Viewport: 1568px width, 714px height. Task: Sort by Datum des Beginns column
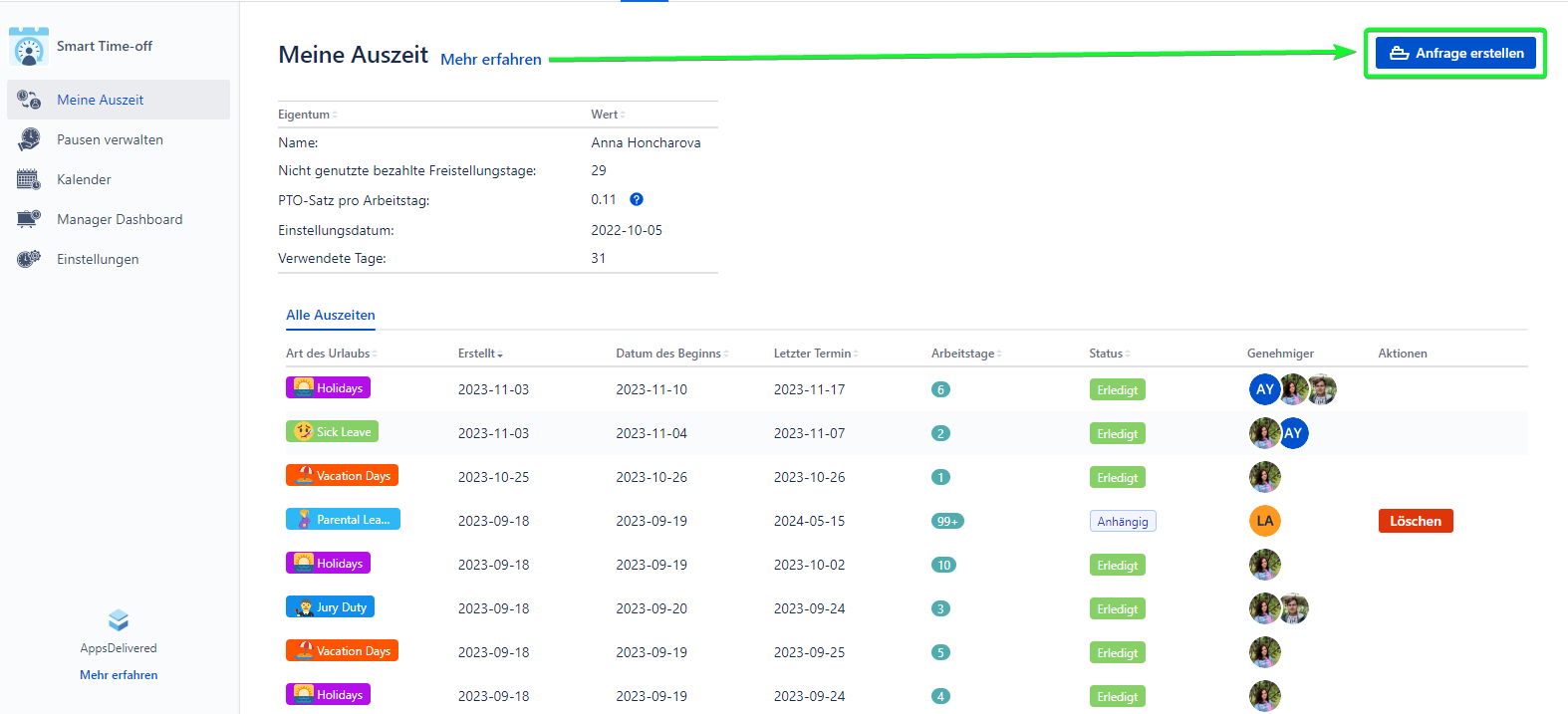[x=671, y=354]
